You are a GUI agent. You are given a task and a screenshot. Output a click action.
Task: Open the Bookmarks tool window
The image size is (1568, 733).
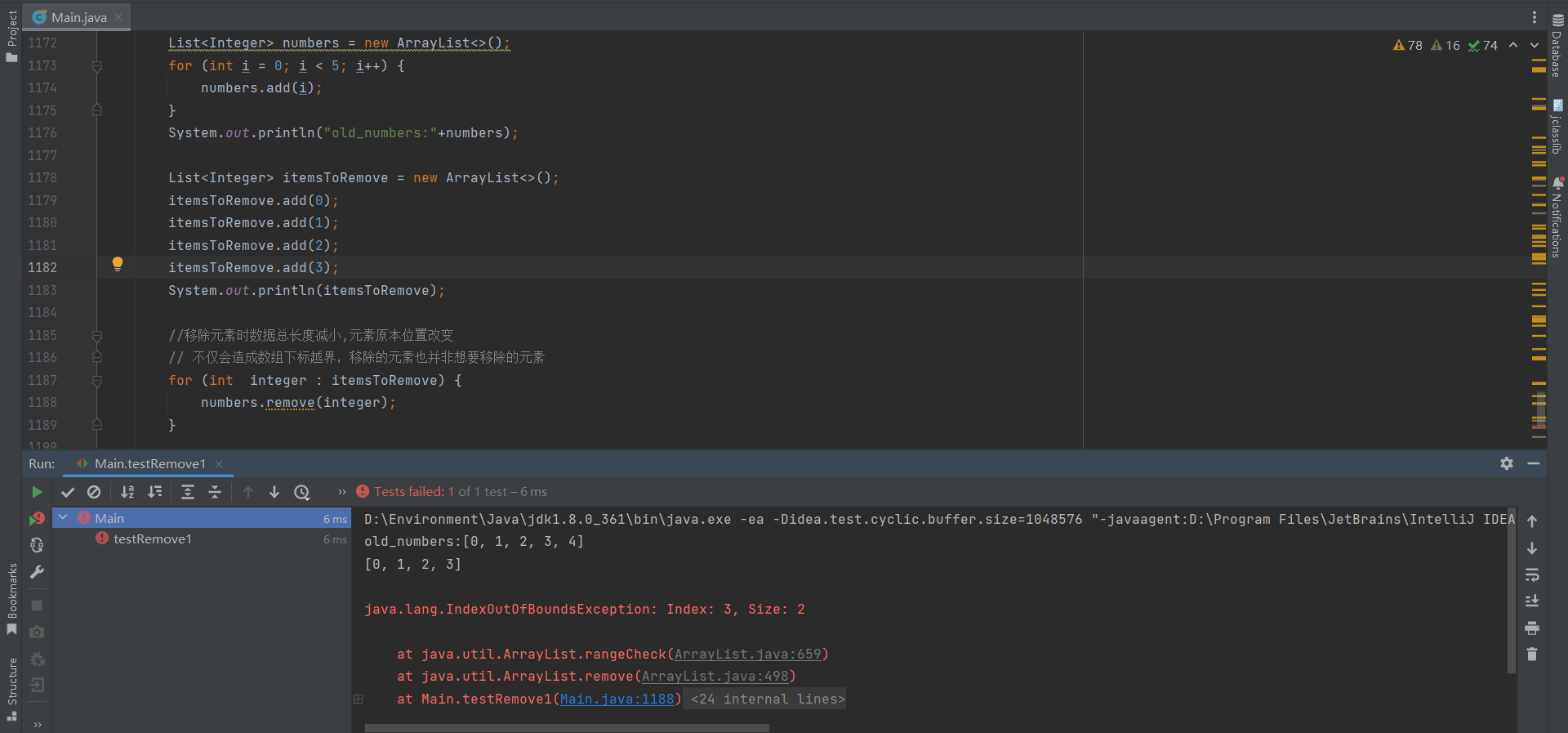click(11, 599)
